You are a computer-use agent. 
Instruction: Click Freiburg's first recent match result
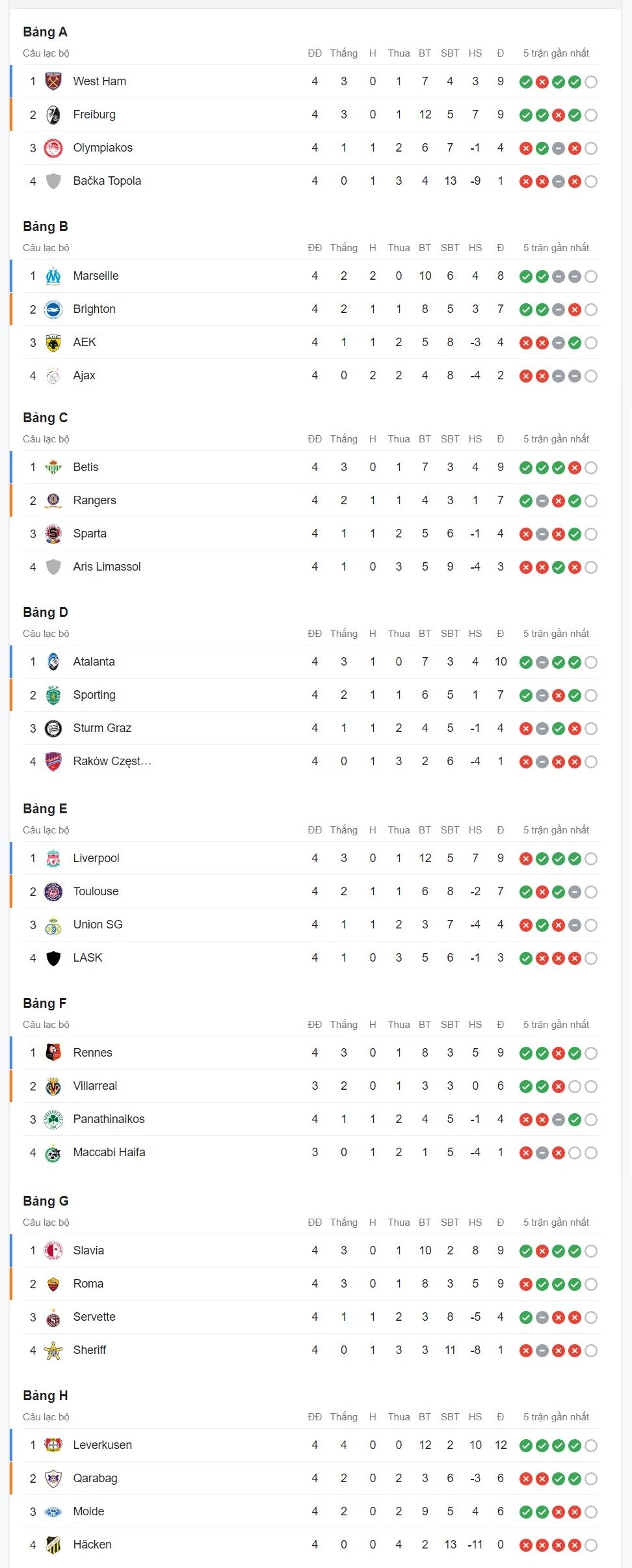(x=526, y=115)
